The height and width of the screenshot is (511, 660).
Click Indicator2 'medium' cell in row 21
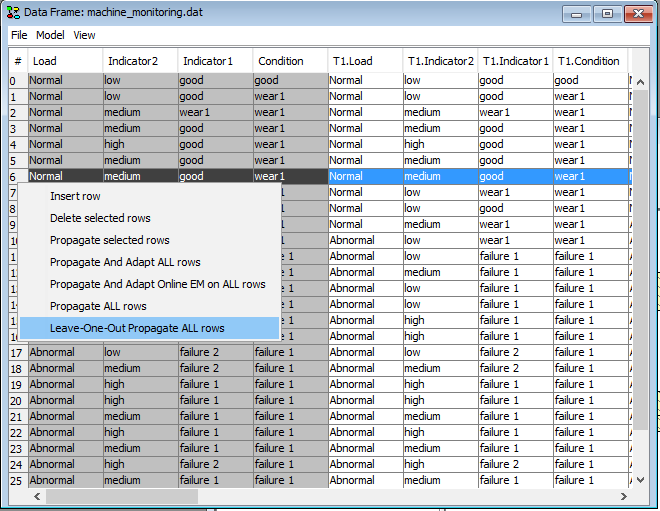(141, 416)
